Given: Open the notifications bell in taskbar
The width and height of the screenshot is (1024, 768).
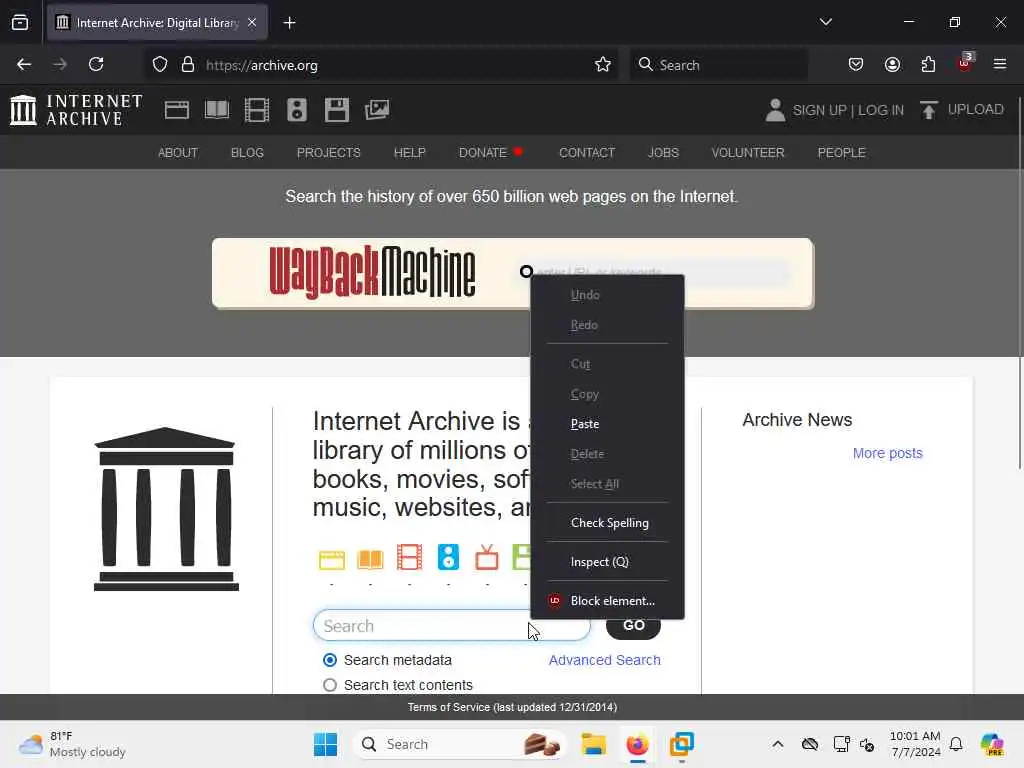Looking at the screenshot, I should pos(956,744).
